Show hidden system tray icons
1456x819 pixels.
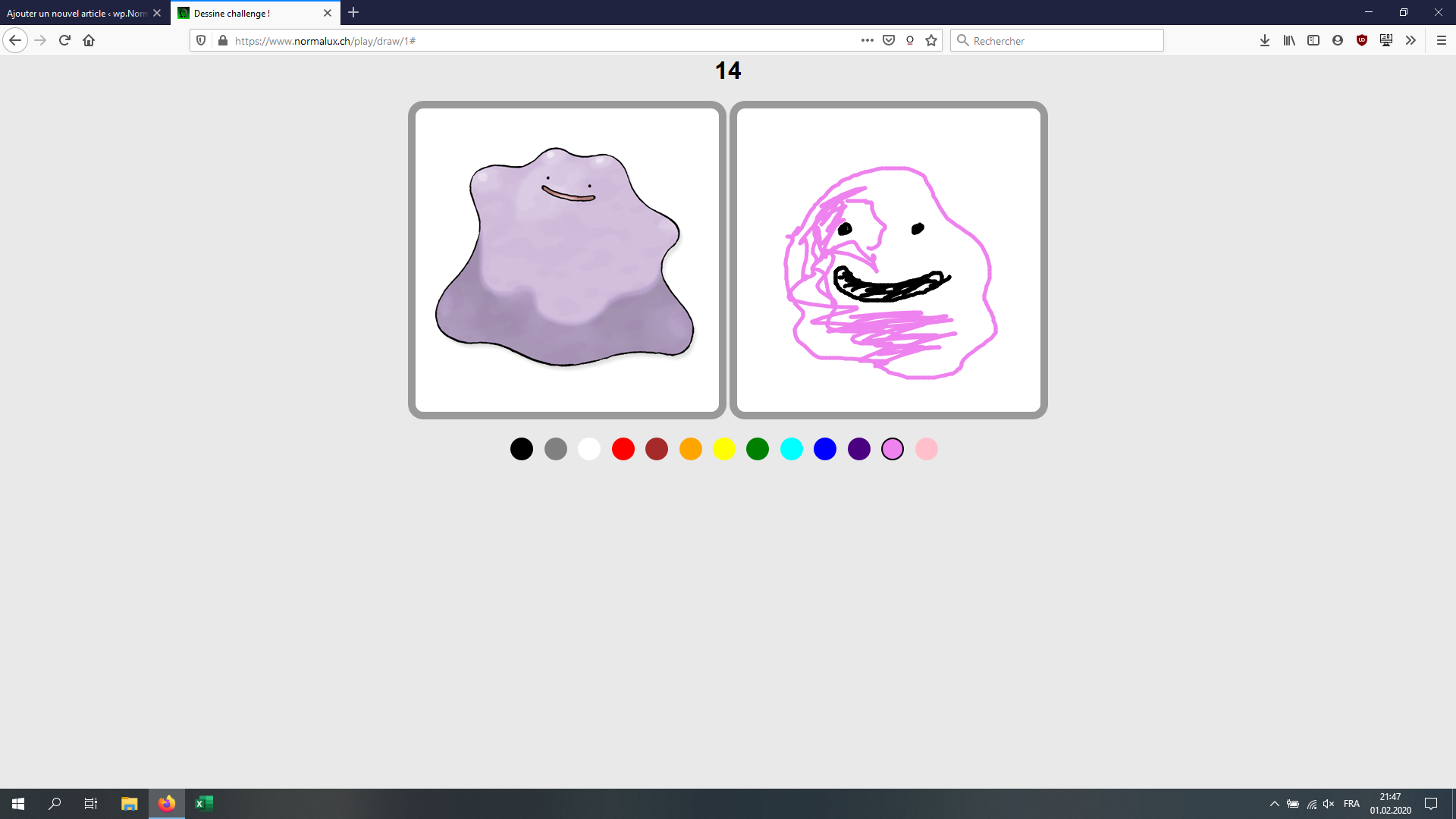point(1275,804)
